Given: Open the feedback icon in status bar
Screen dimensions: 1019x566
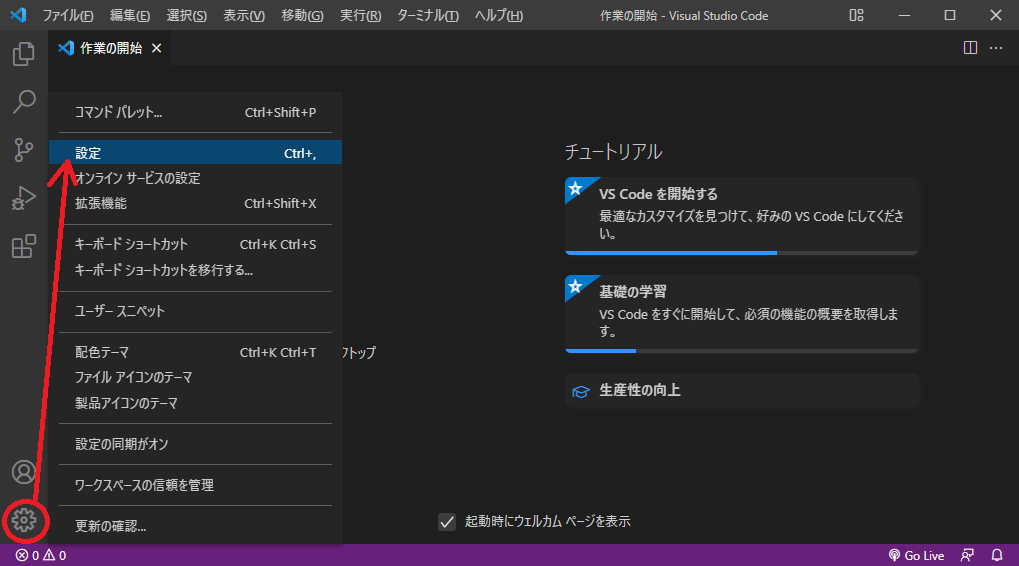Looking at the screenshot, I should [967, 556].
